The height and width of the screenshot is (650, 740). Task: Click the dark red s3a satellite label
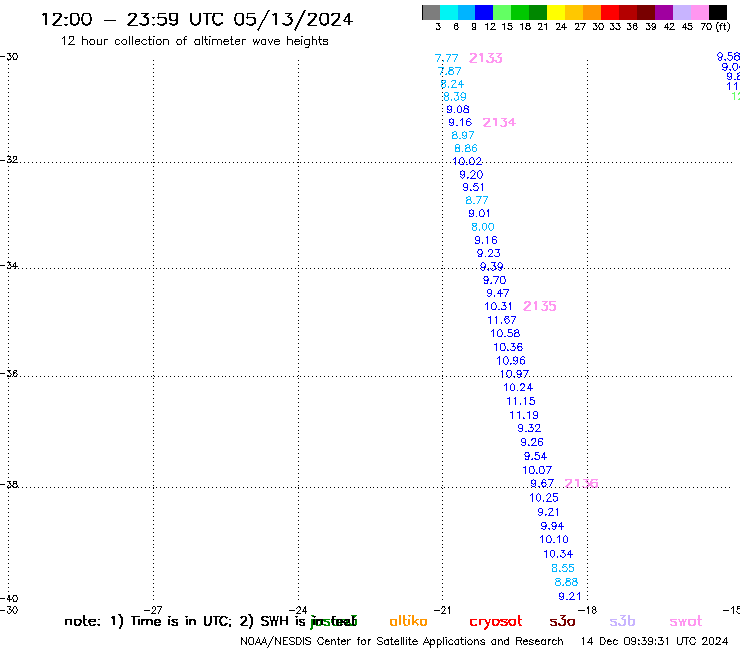(562, 621)
